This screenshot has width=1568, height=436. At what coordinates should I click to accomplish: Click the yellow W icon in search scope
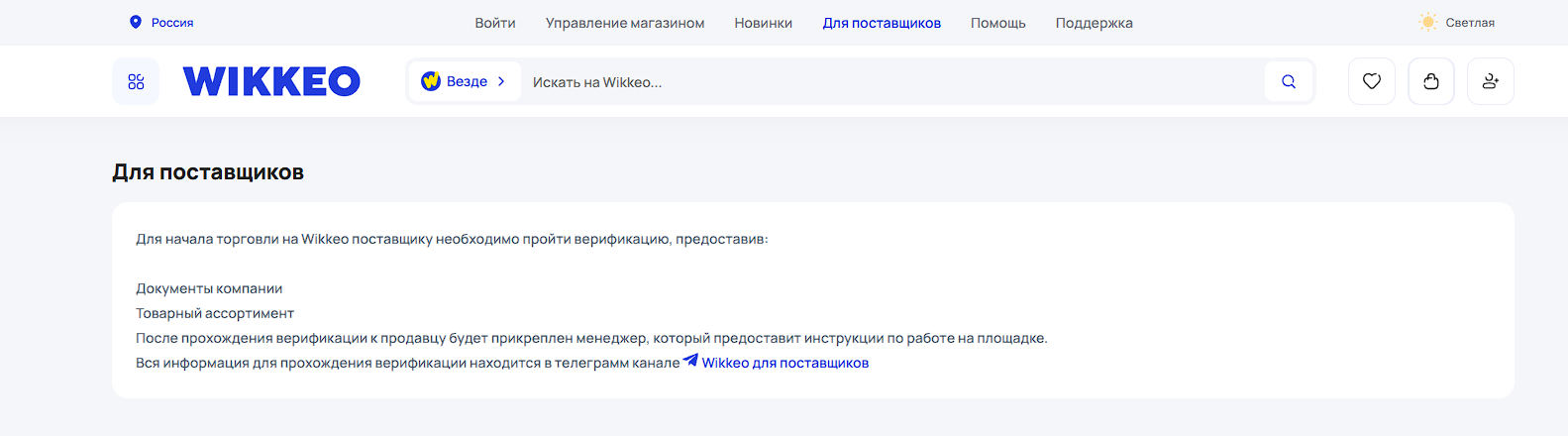pos(431,81)
